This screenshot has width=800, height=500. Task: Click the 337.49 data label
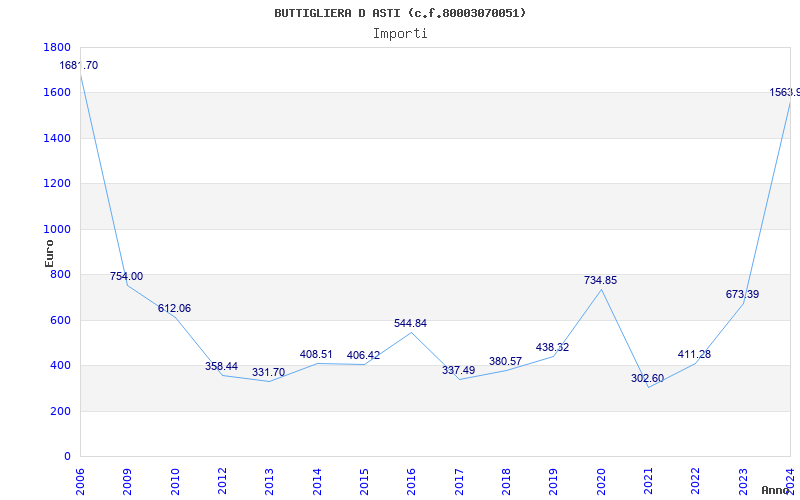458,370
